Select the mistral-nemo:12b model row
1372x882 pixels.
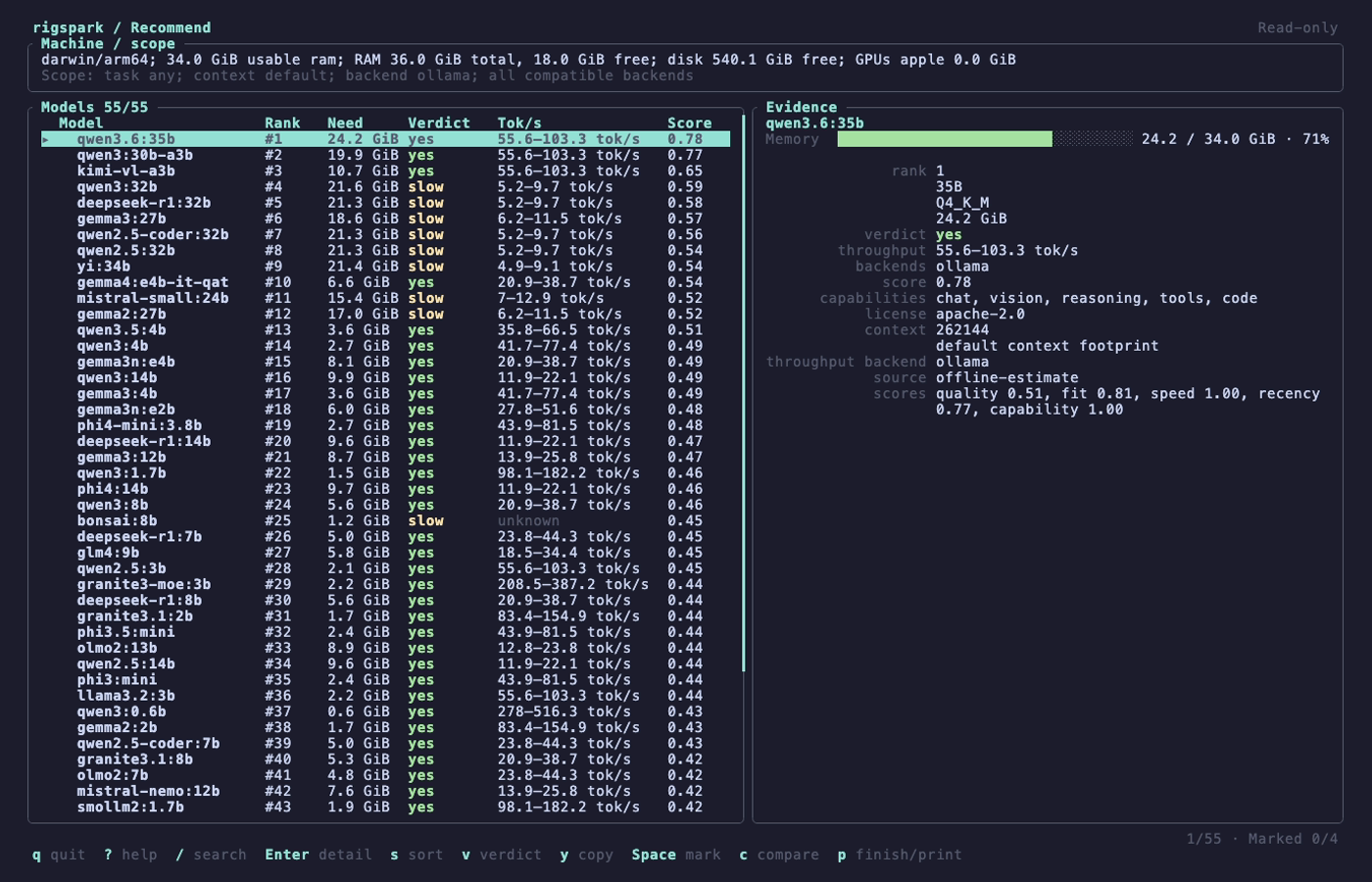tap(385, 791)
